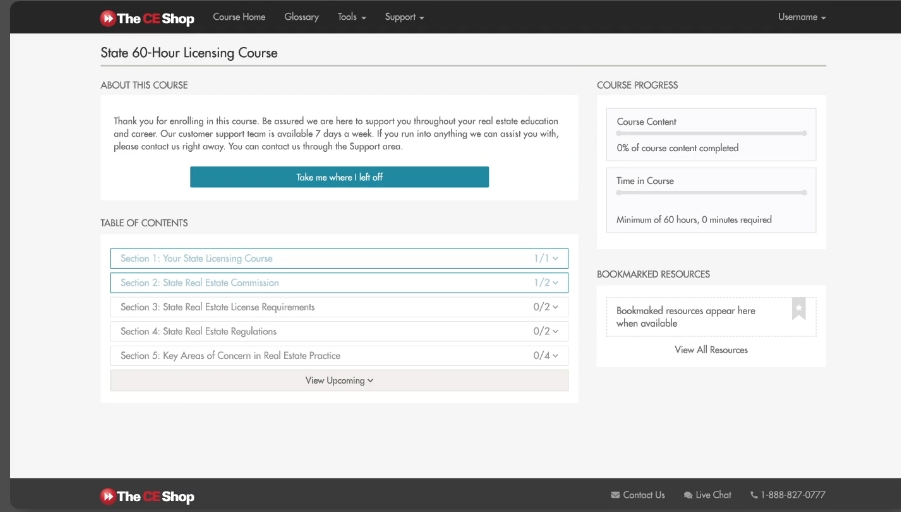Open View All Resources link

tap(711, 349)
